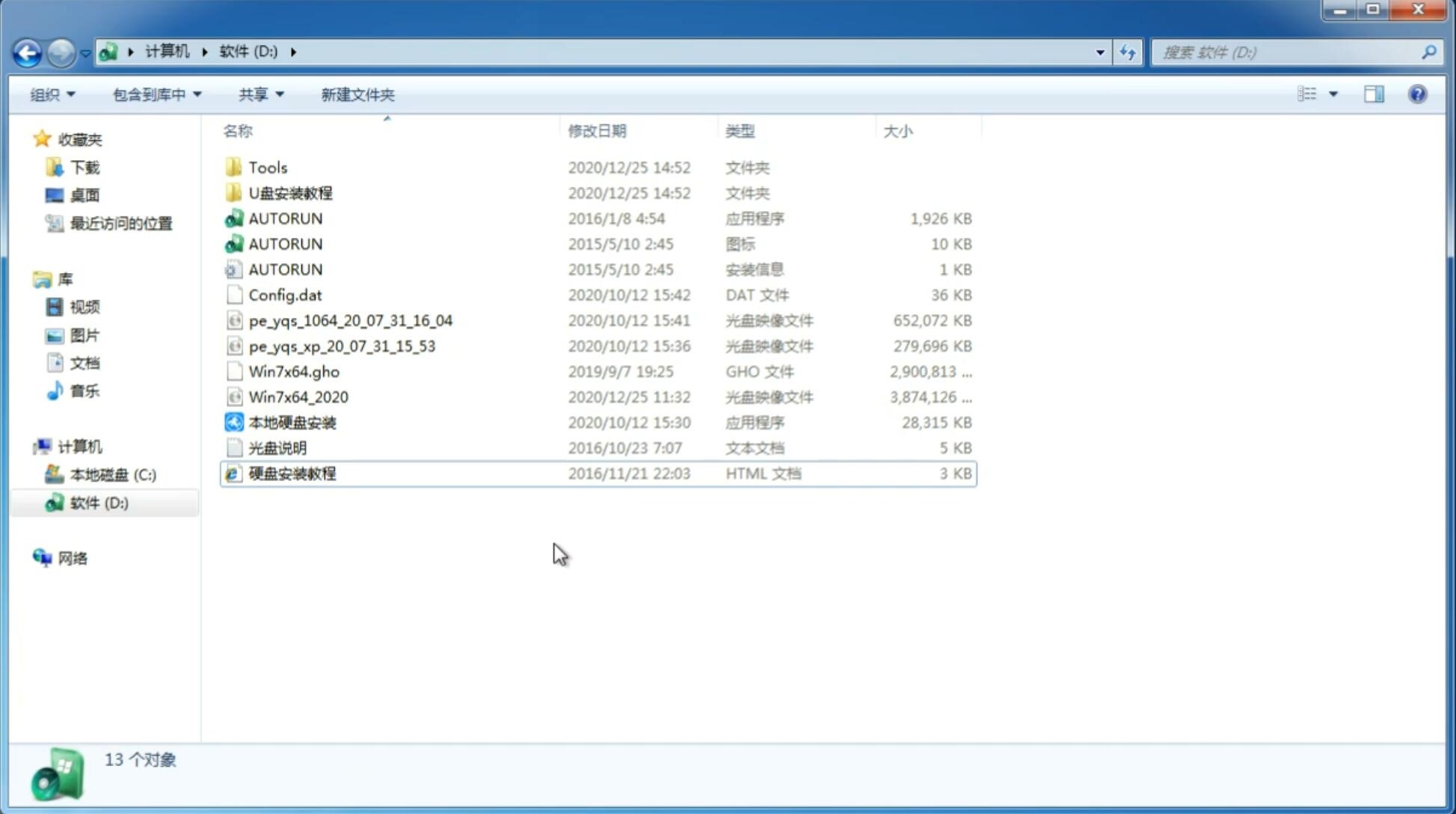Click 软件 (D:) drive in sidebar
The width and height of the screenshot is (1456, 814).
click(x=98, y=502)
